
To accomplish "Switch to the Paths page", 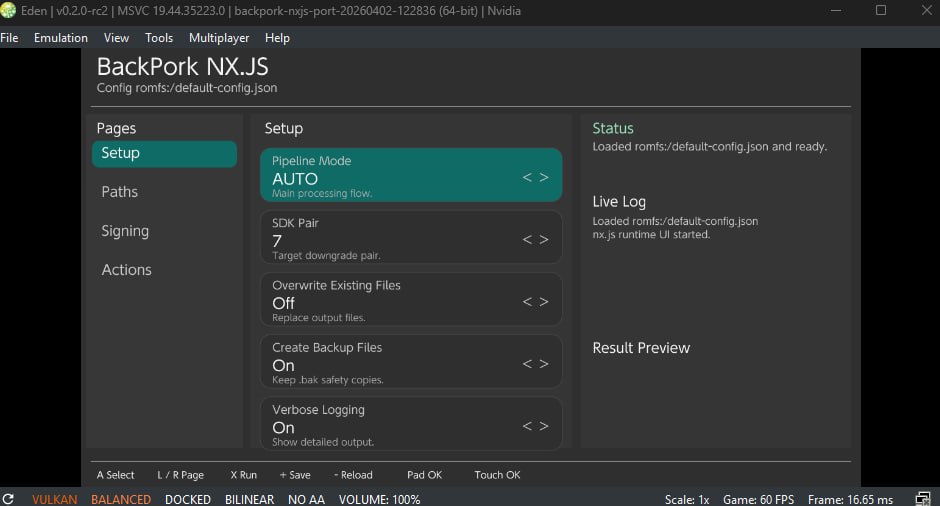I will point(119,192).
